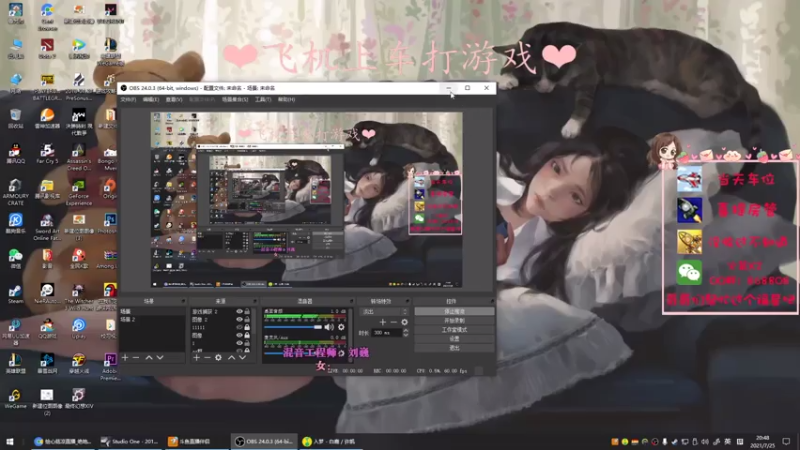This screenshot has width=800, height=450.
Task: Remove the selected source with the minus icon
Action: coord(207,358)
